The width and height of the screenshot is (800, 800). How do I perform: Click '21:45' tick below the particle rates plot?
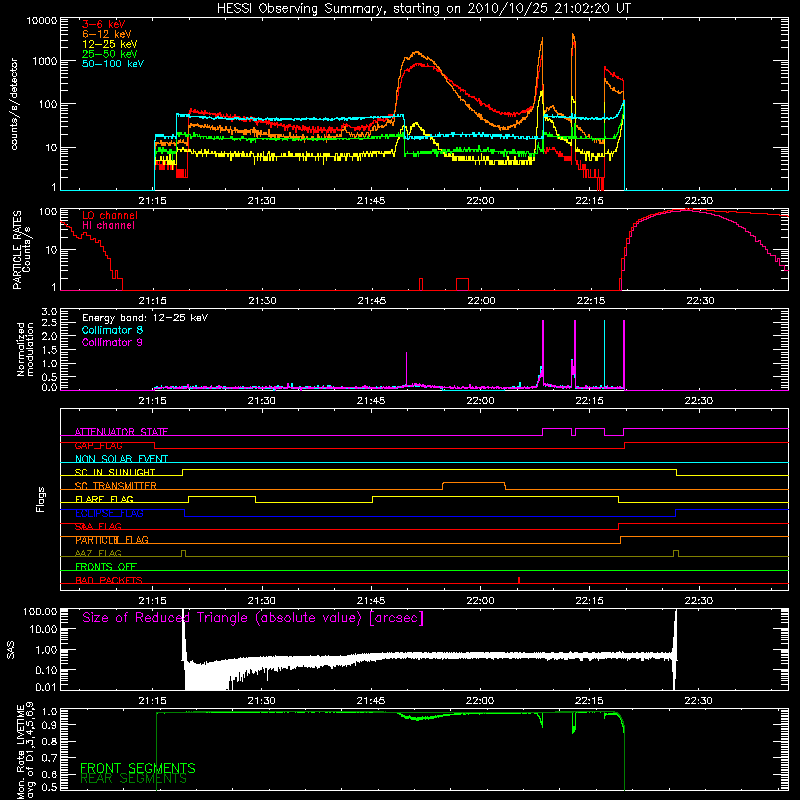point(371,301)
